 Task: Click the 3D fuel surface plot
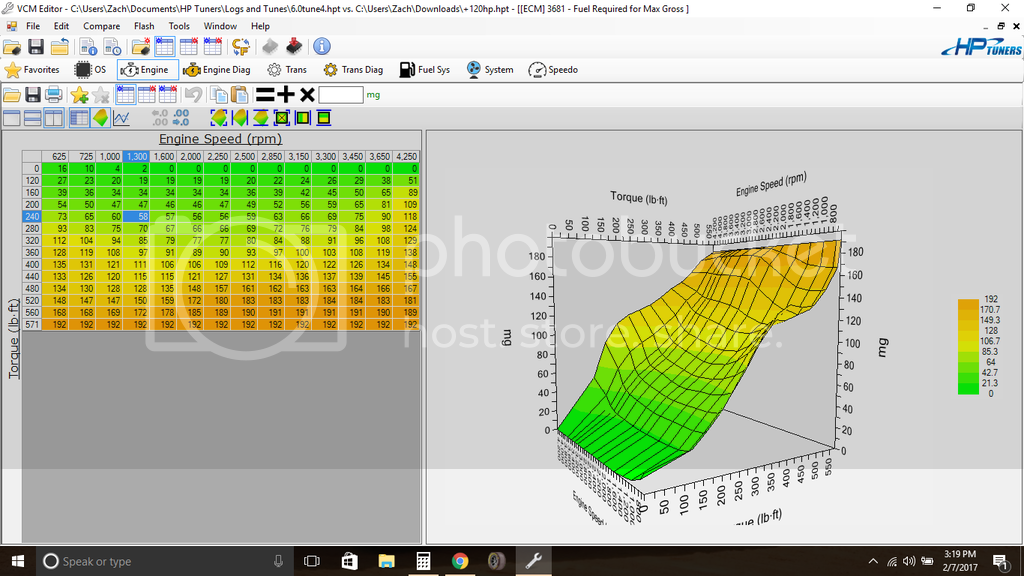[699, 359]
